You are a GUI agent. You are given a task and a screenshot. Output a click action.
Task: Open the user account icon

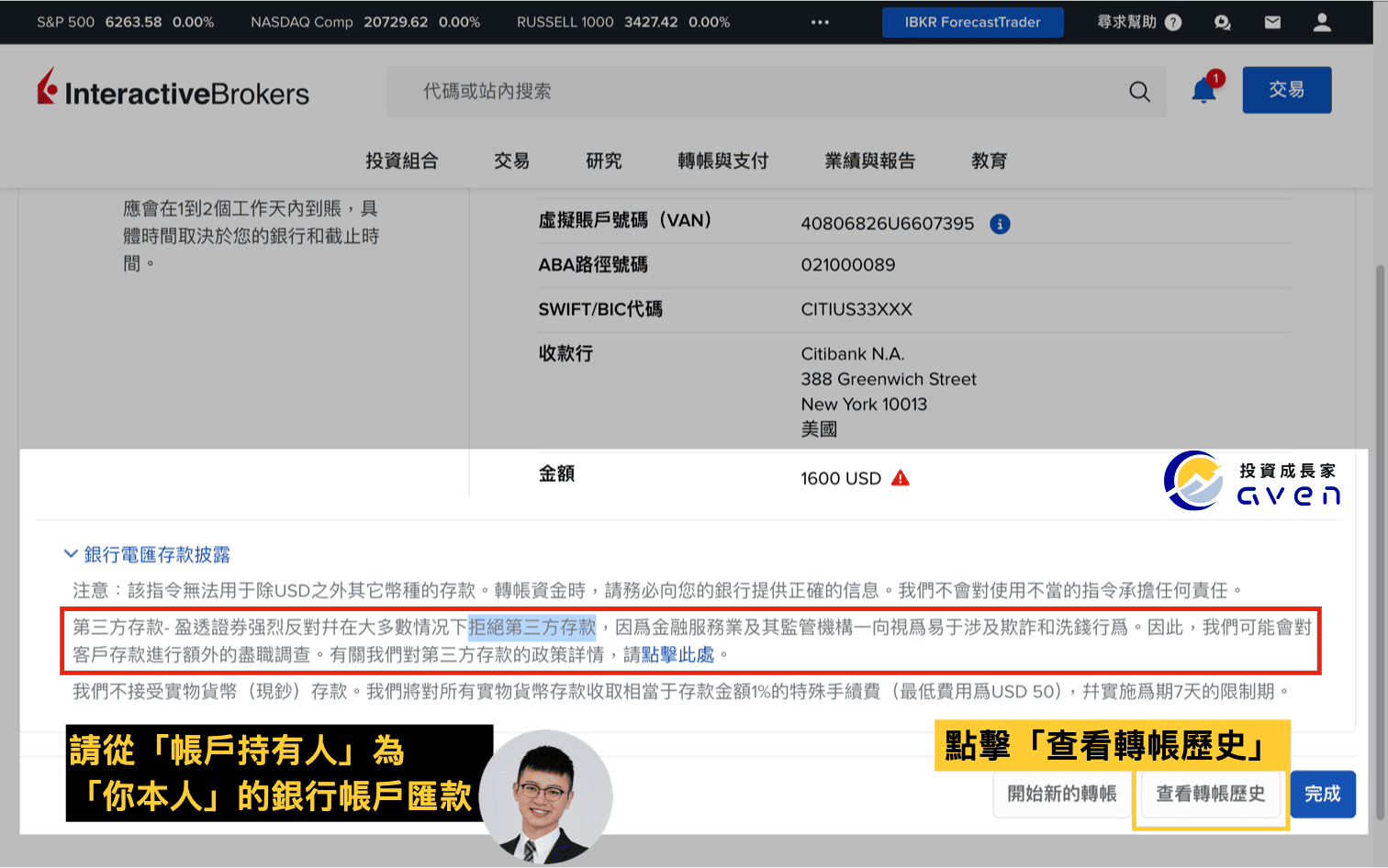[x=1322, y=22]
